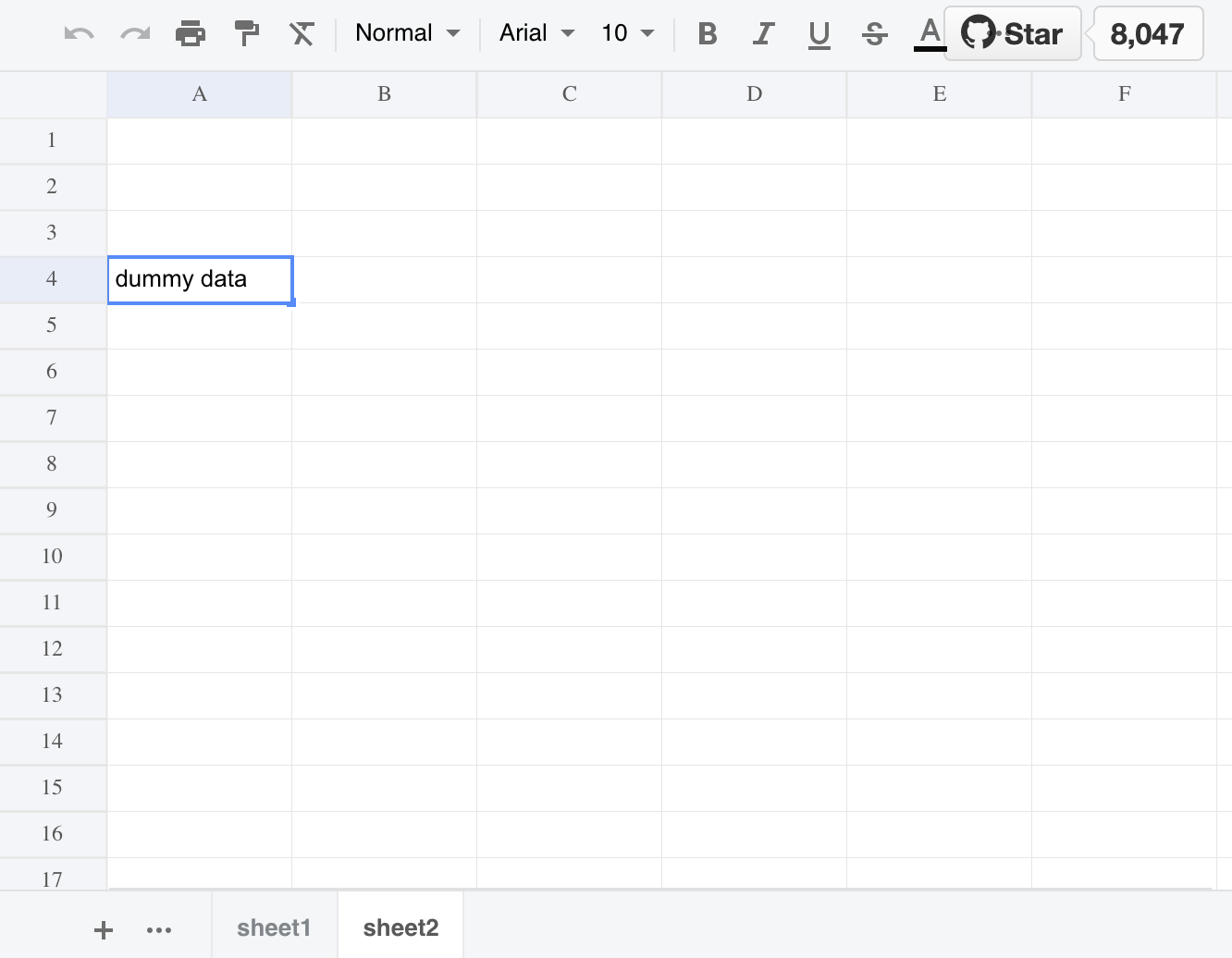Undo the last action
The width and height of the screenshot is (1232, 958).
tap(79, 32)
